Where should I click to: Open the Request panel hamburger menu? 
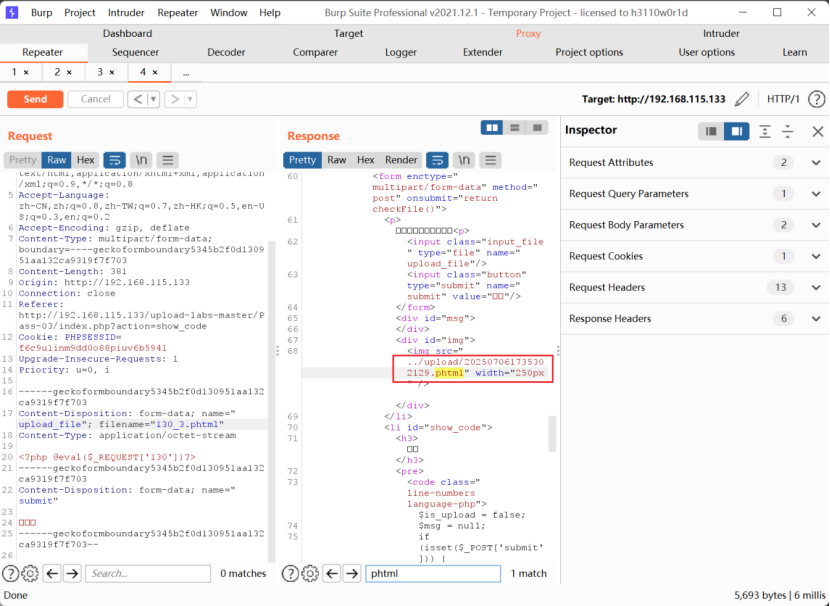(x=168, y=160)
